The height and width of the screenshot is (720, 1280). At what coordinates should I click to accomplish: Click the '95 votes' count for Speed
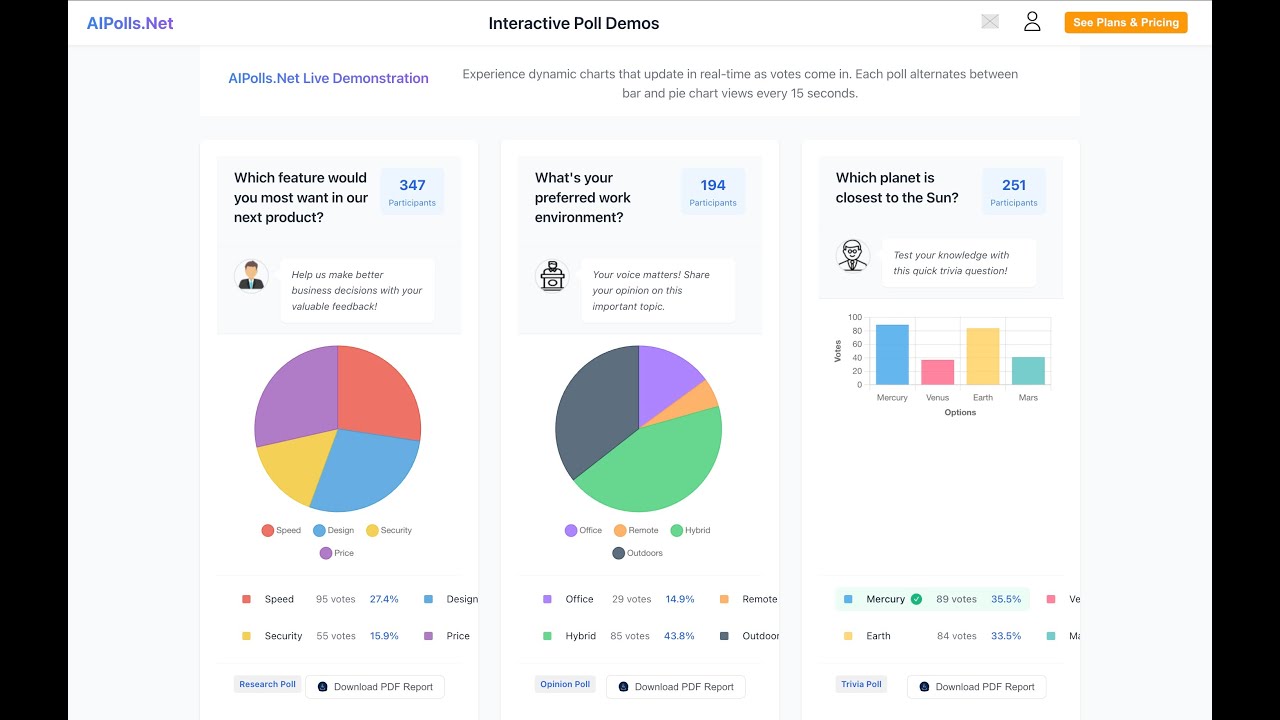(x=336, y=599)
